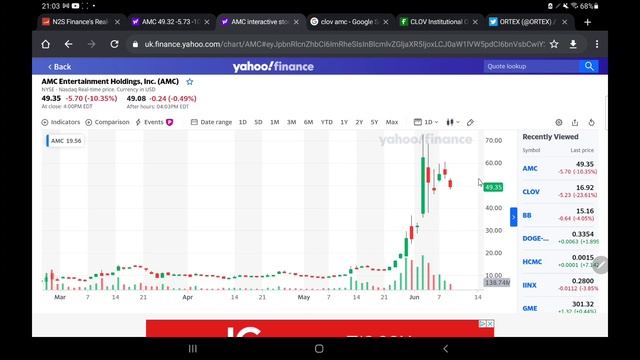Select the 6M range

point(308,122)
